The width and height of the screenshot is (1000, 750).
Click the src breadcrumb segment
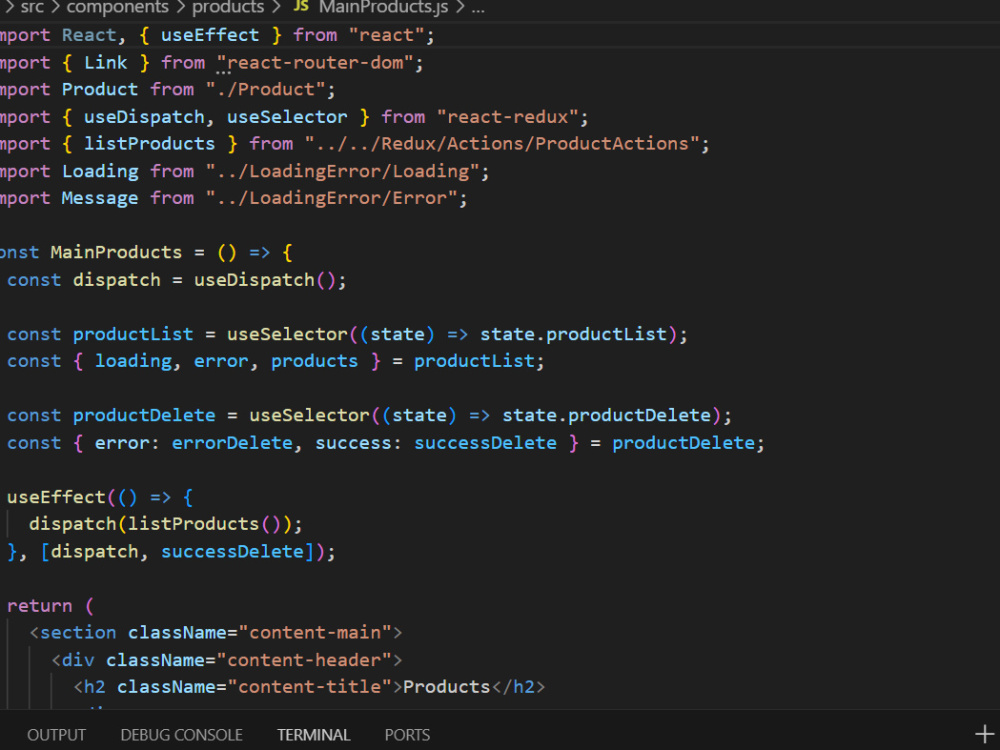click(33, 7)
